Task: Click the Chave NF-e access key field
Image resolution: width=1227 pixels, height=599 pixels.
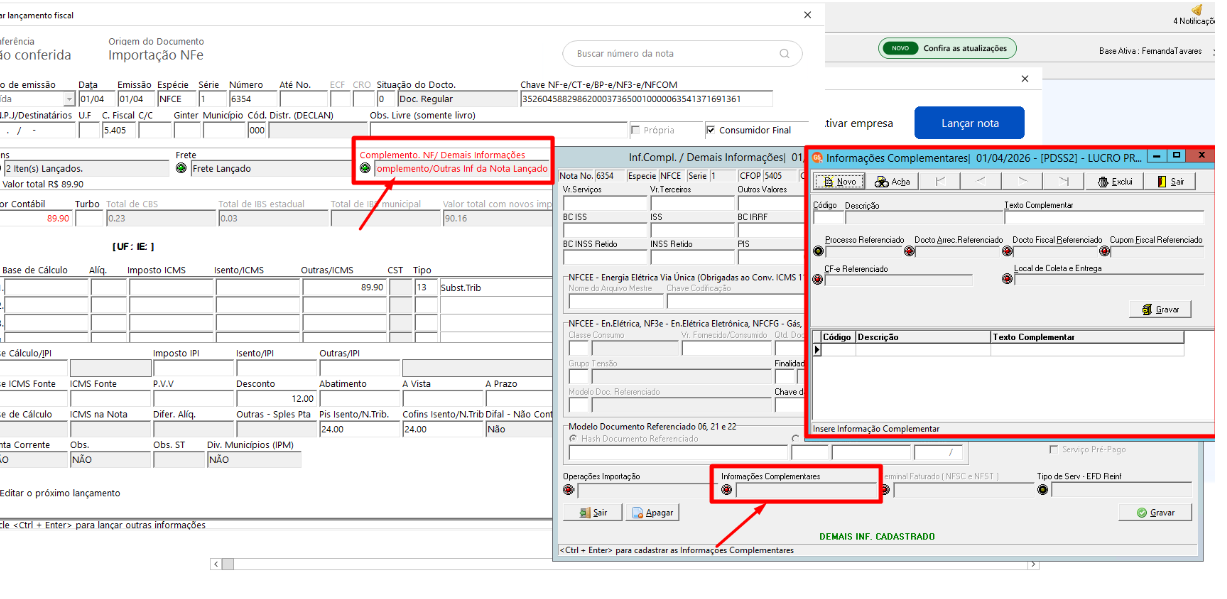Action: tap(647, 99)
